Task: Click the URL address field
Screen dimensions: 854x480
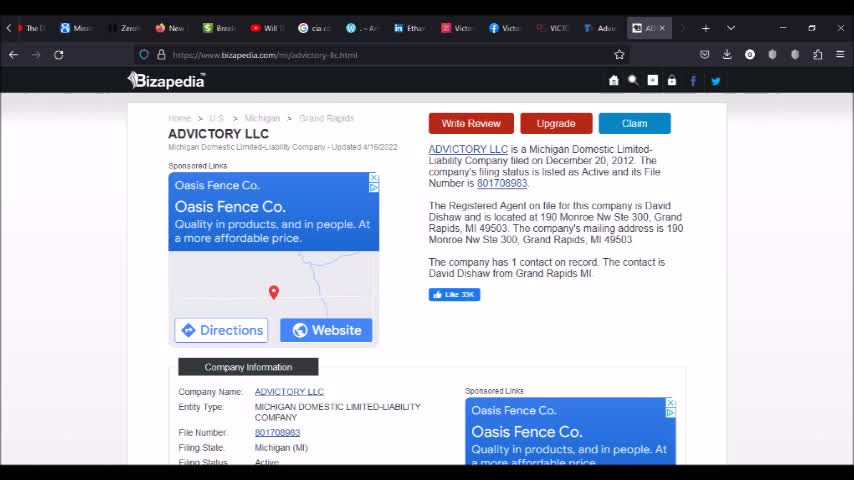Action: [381, 55]
